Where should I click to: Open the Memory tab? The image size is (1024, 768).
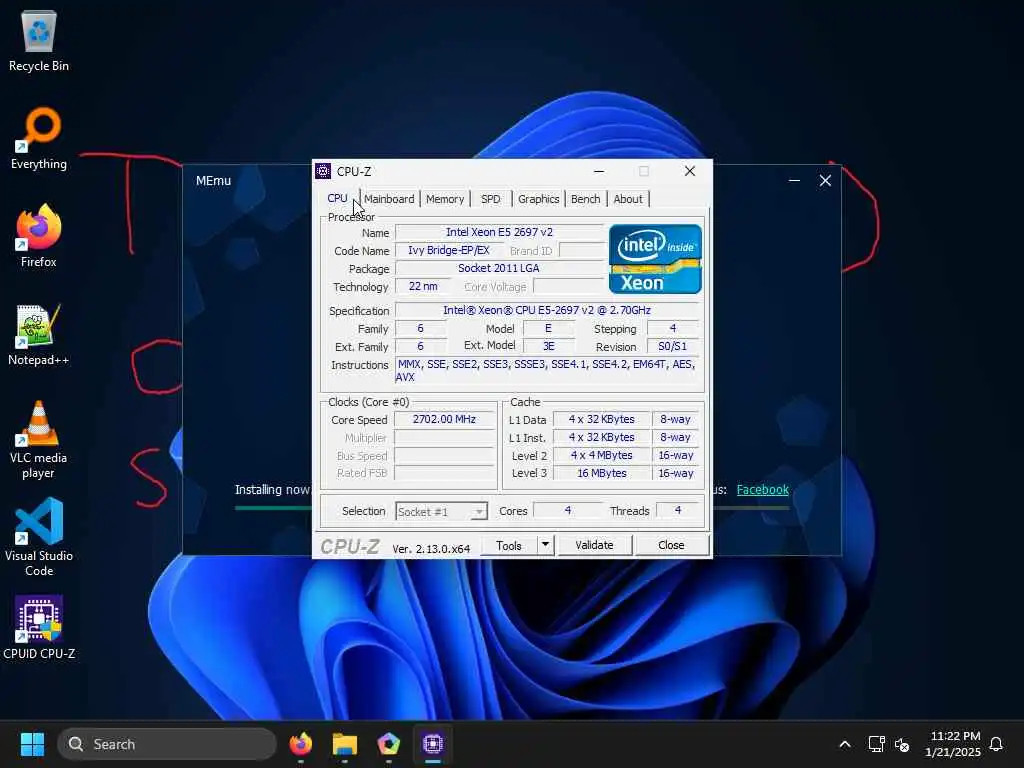pos(445,199)
